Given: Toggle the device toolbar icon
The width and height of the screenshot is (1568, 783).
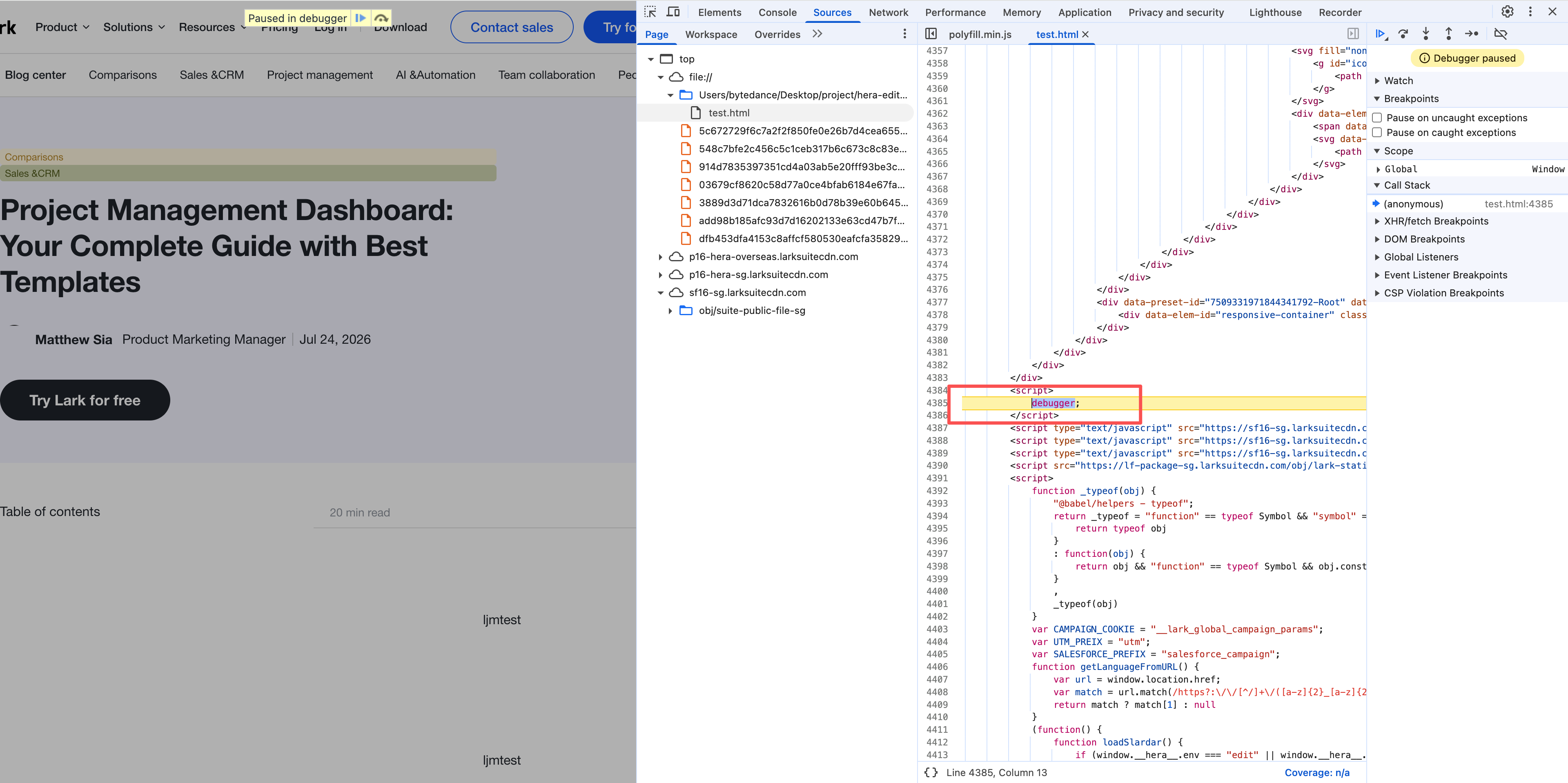Looking at the screenshot, I should (673, 12).
